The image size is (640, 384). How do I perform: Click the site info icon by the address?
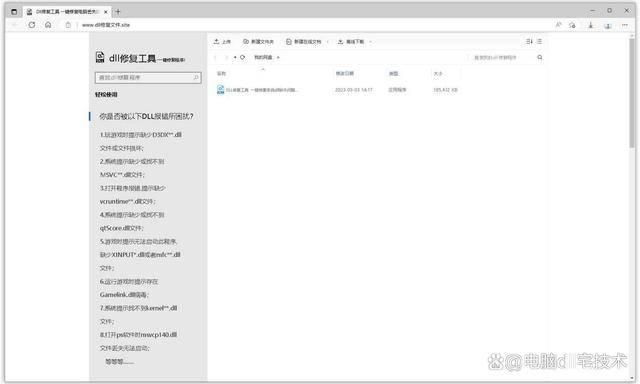click(68, 25)
